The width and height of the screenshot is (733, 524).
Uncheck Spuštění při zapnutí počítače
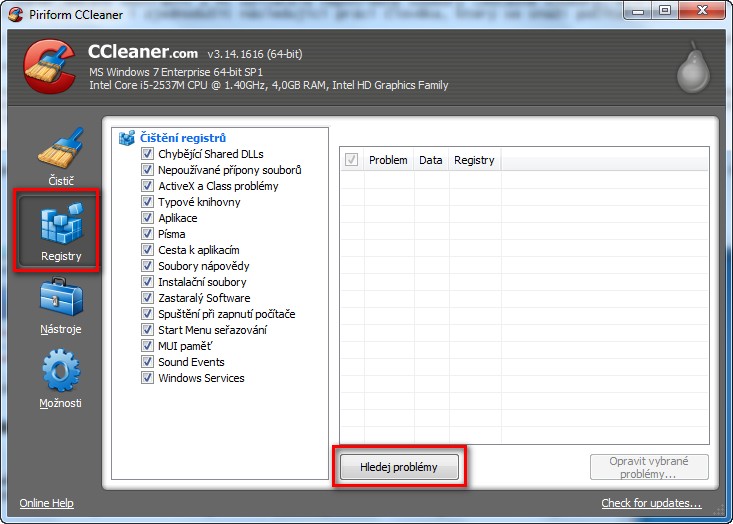pyautogui.click(x=147, y=314)
